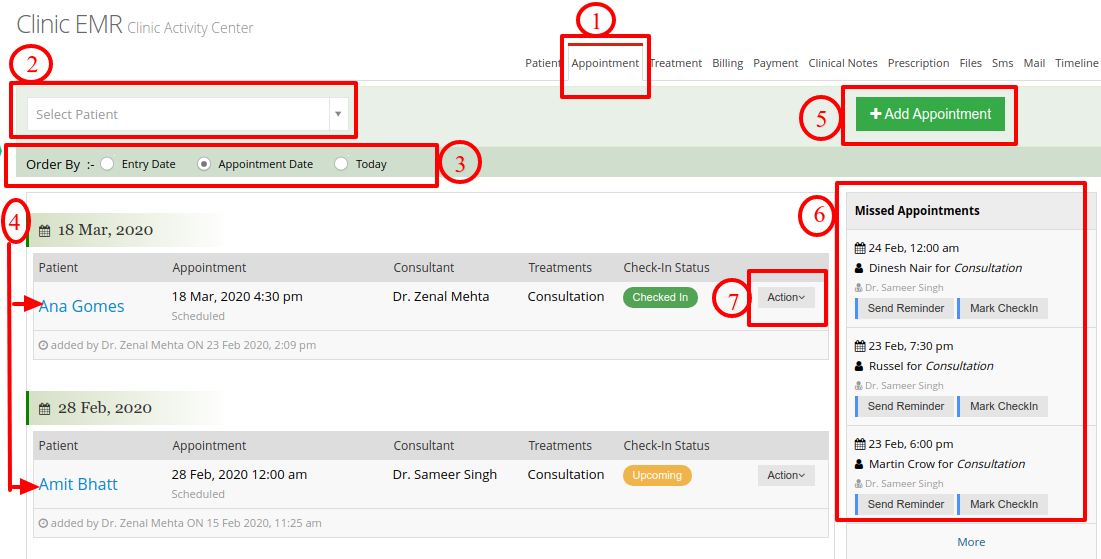Click calendar icon beside 28 Feb, 2020

44,409
